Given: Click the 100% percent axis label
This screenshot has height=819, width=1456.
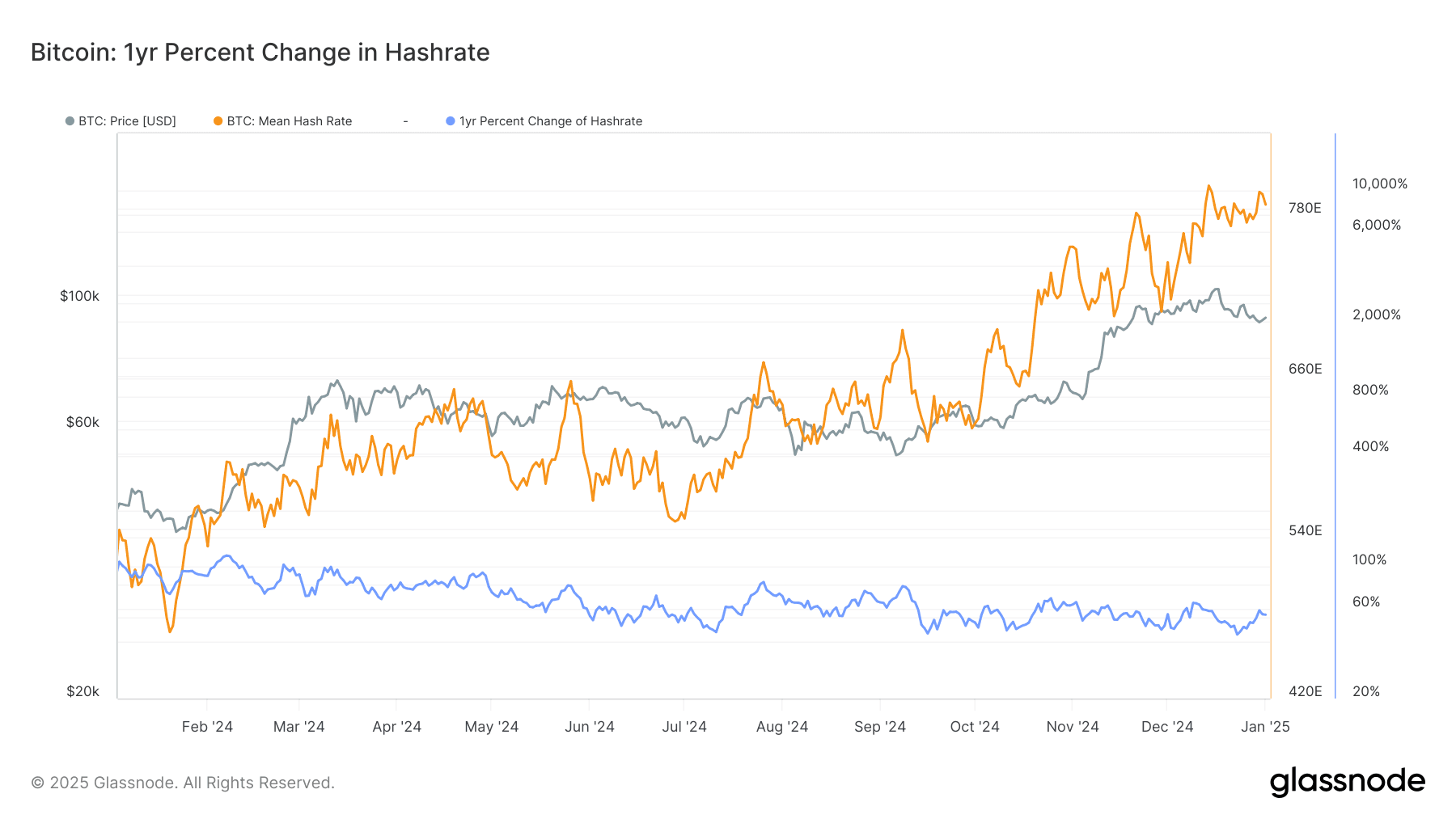Looking at the screenshot, I should tap(1369, 559).
